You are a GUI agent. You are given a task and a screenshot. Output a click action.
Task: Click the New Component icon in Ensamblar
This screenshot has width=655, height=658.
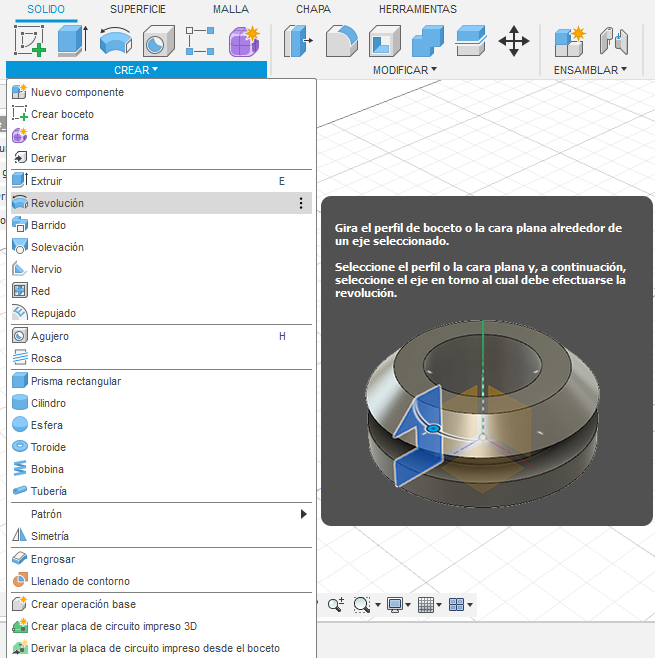pyautogui.click(x=570, y=41)
